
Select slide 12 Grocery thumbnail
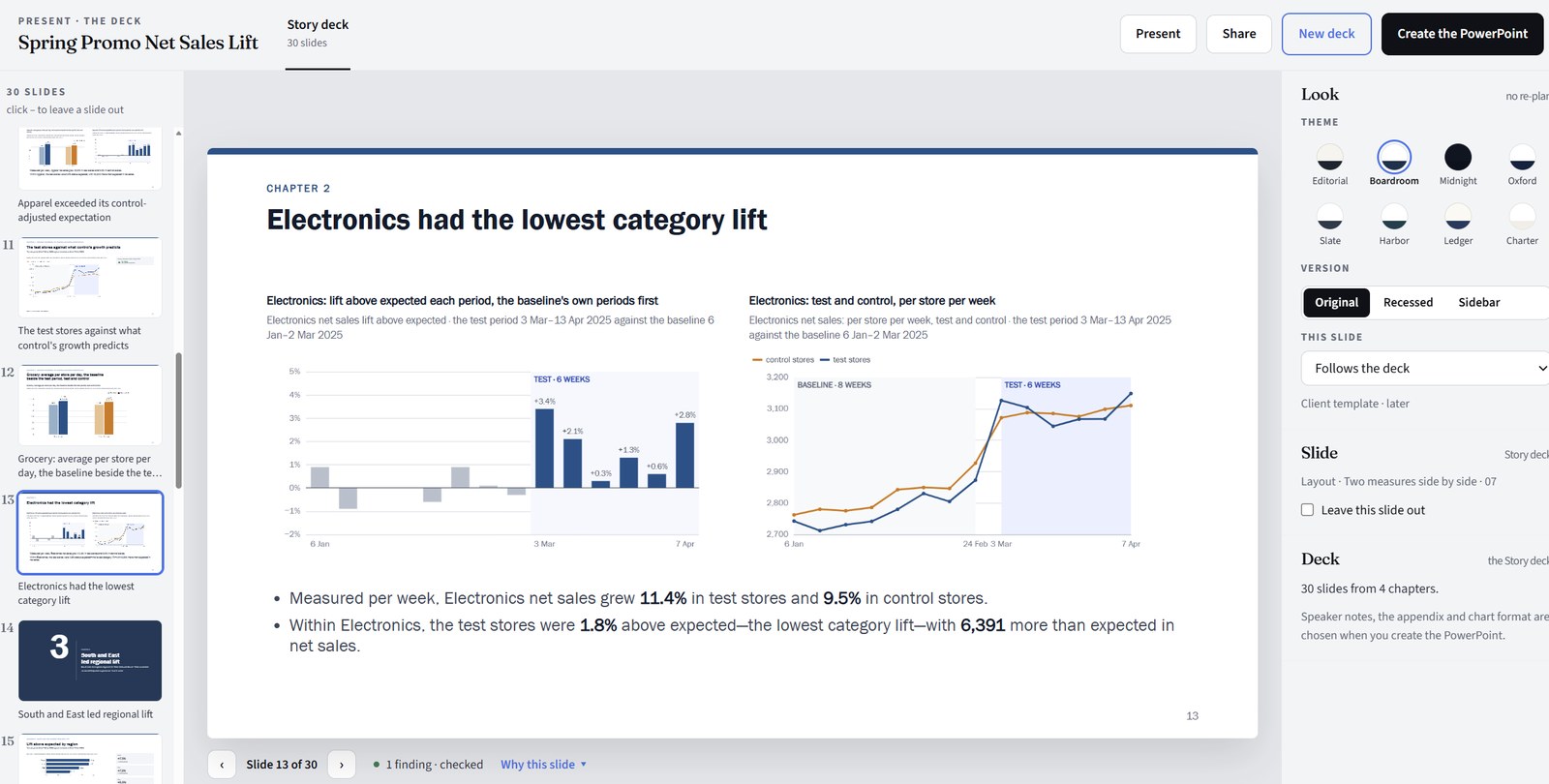click(90, 405)
